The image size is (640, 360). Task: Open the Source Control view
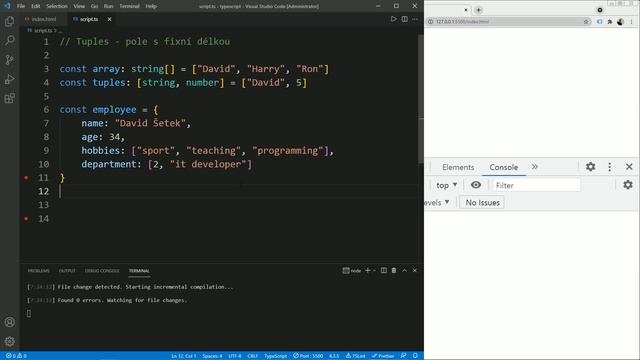tap(9, 60)
